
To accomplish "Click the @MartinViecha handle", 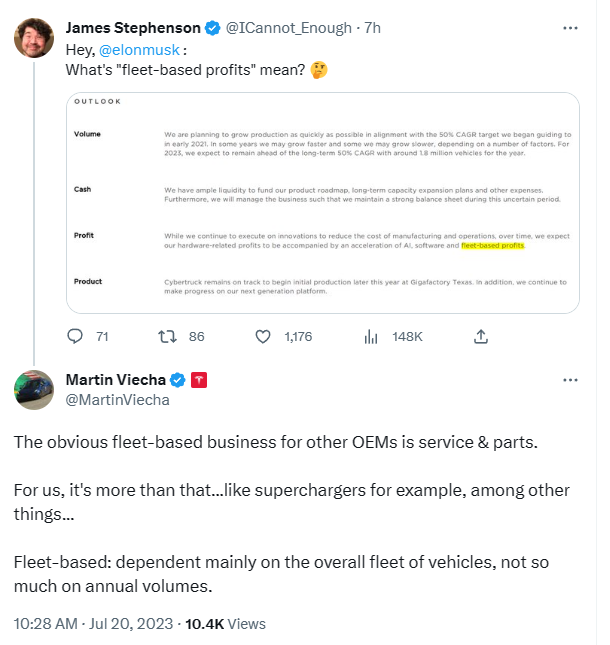I will pos(117,400).
